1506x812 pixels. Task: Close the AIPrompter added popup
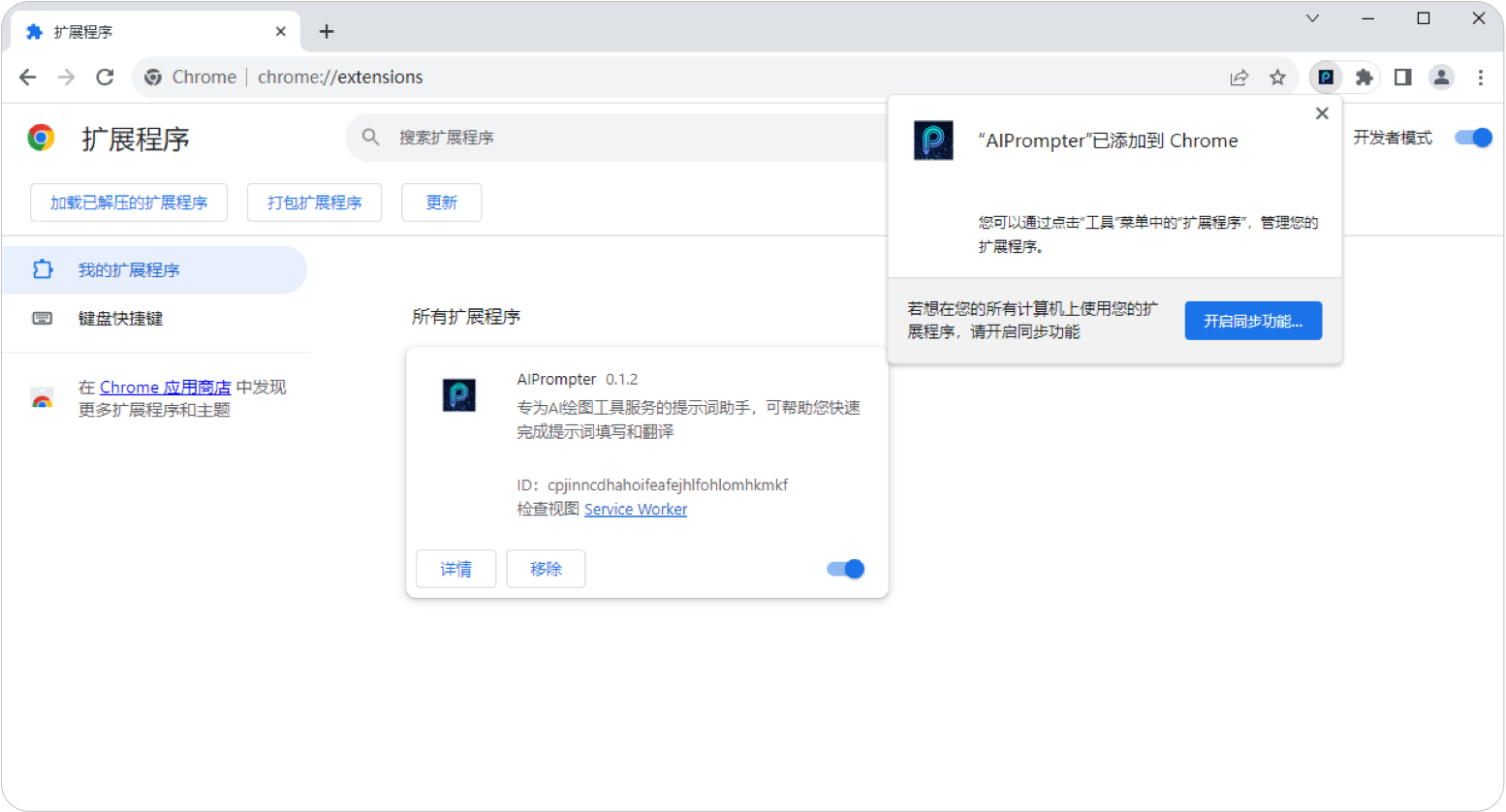pos(1322,113)
